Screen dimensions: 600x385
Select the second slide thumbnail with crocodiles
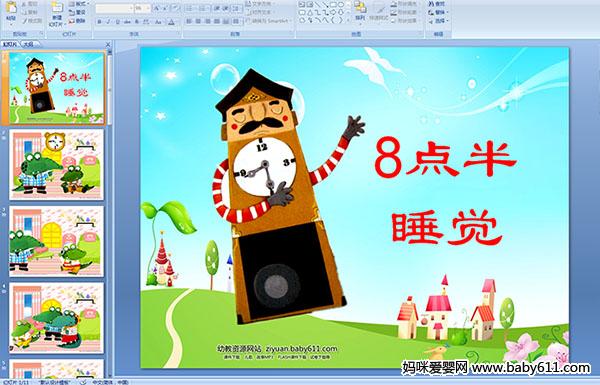[57, 164]
